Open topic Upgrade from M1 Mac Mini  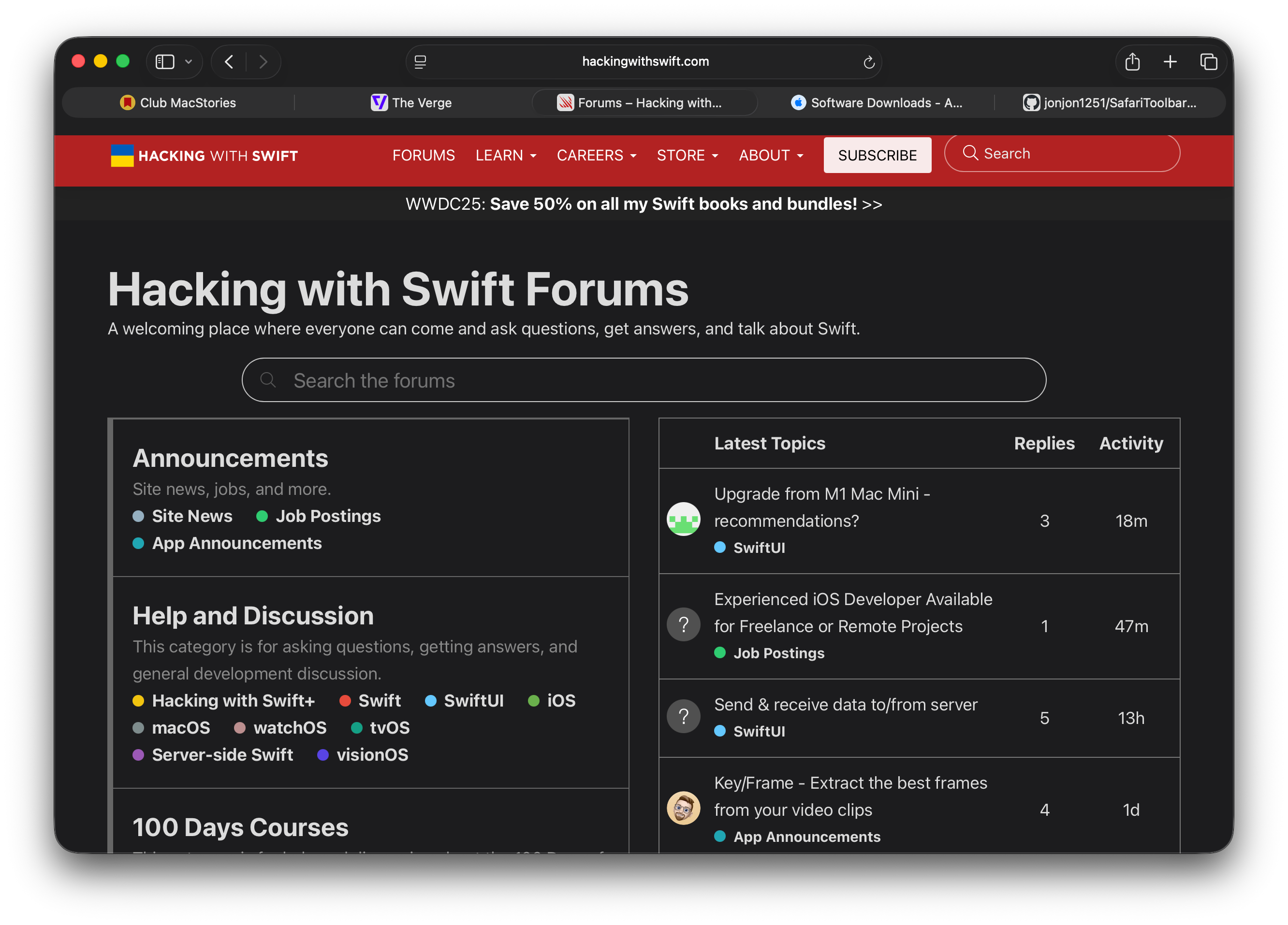pyautogui.click(x=822, y=507)
